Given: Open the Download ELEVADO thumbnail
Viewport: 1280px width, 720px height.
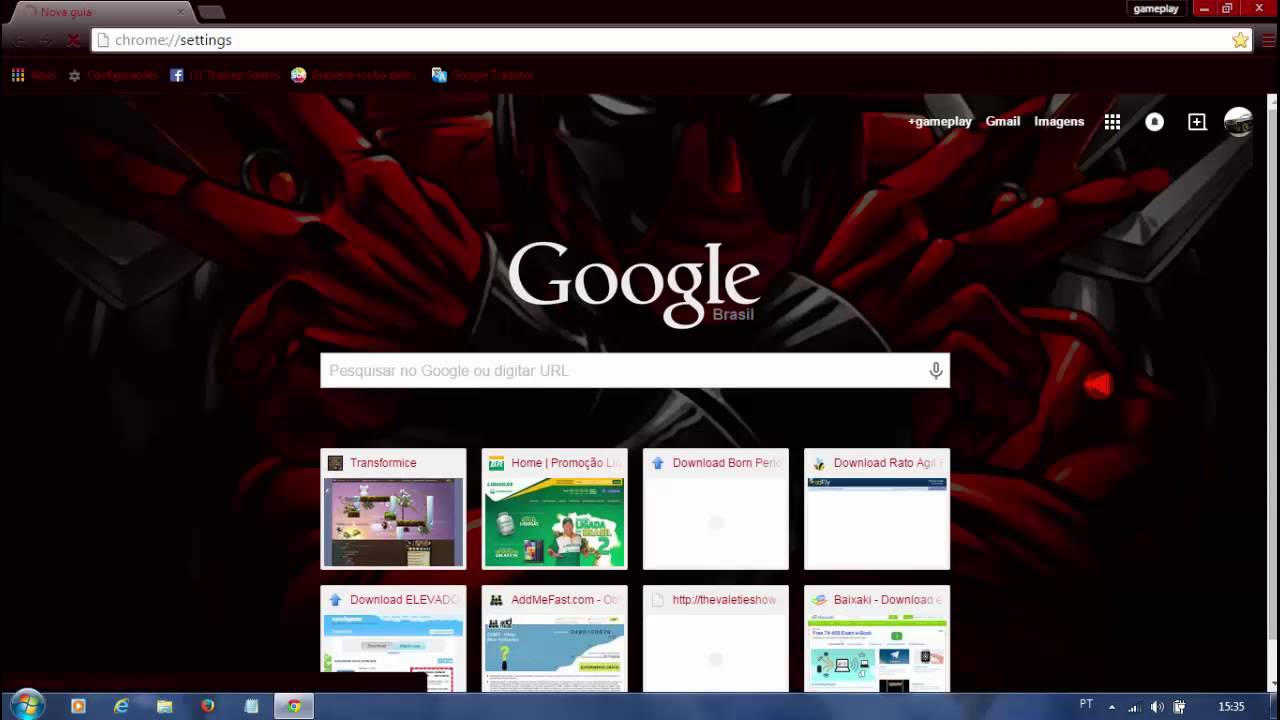Looking at the screenshot, I should point(393,638).
